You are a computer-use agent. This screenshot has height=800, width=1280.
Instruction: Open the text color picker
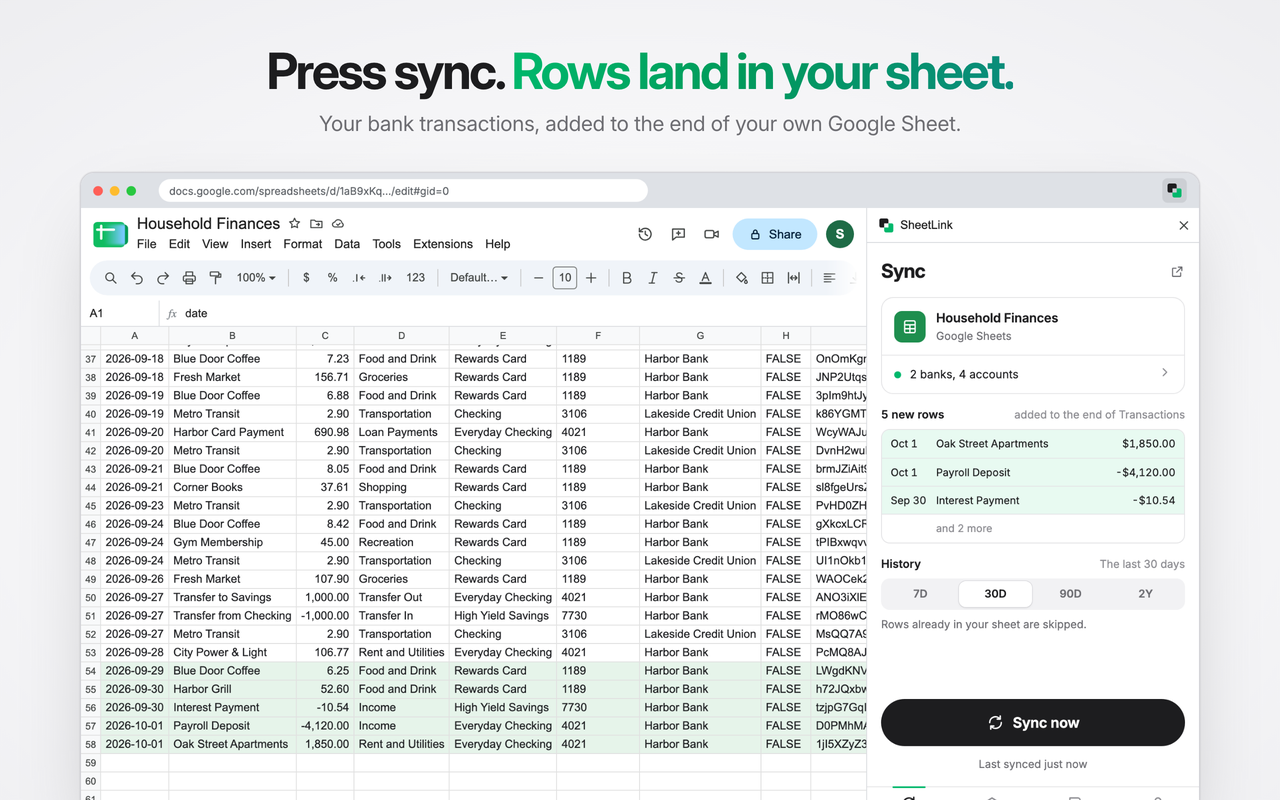click(705, 278)
